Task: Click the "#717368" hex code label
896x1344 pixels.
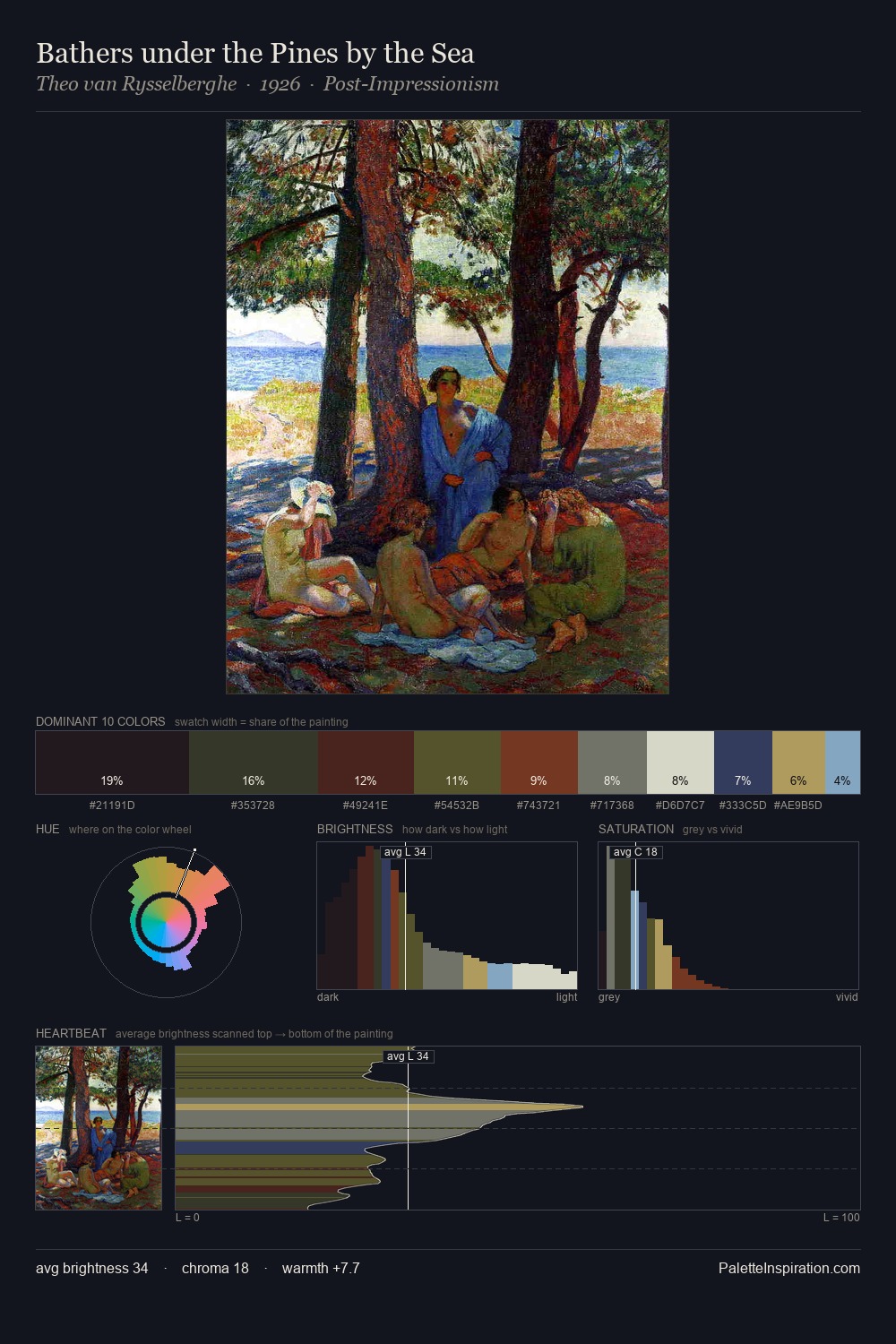Action: (612, 806)
